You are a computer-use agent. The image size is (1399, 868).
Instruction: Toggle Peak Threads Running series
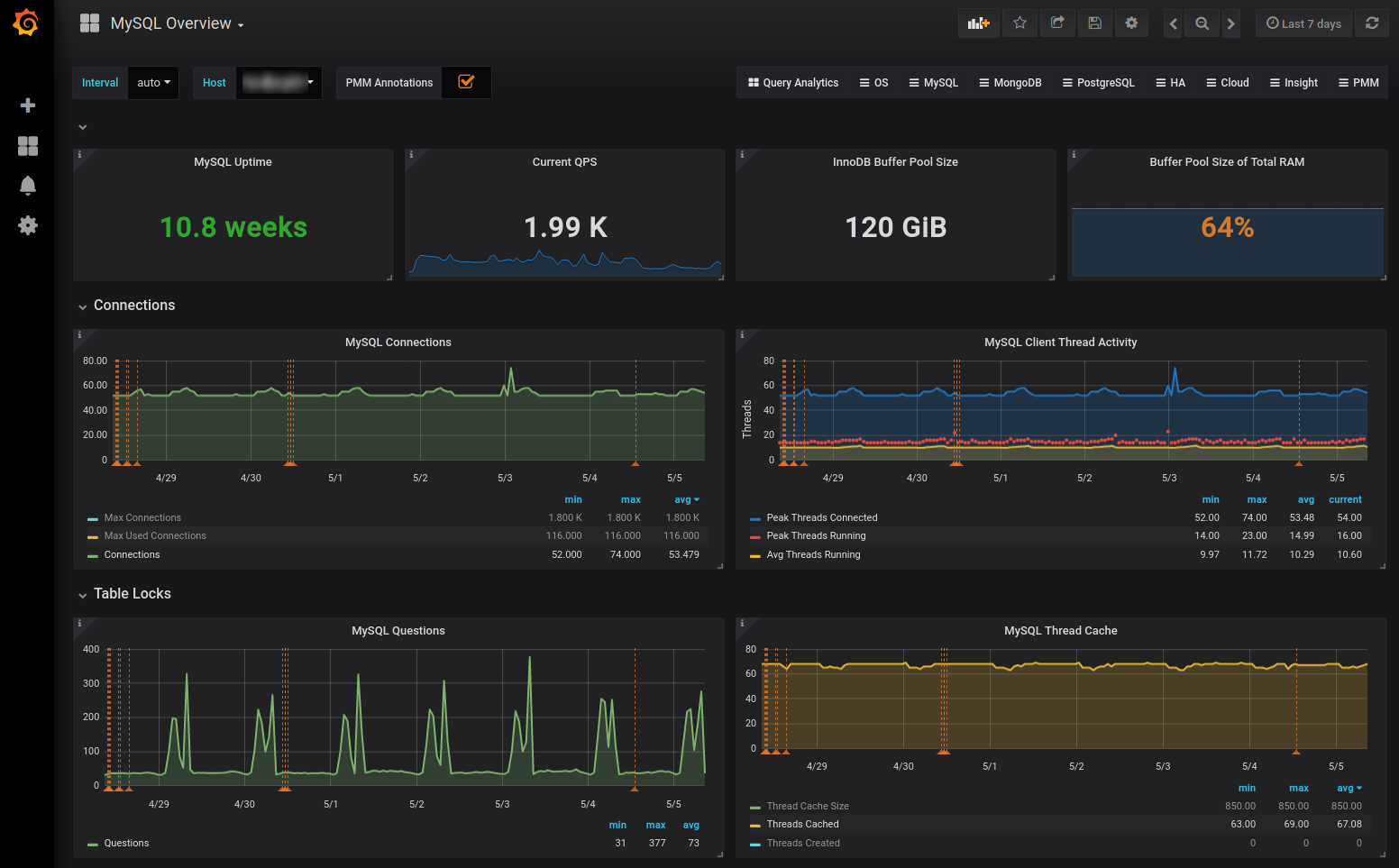pos(816,535)
